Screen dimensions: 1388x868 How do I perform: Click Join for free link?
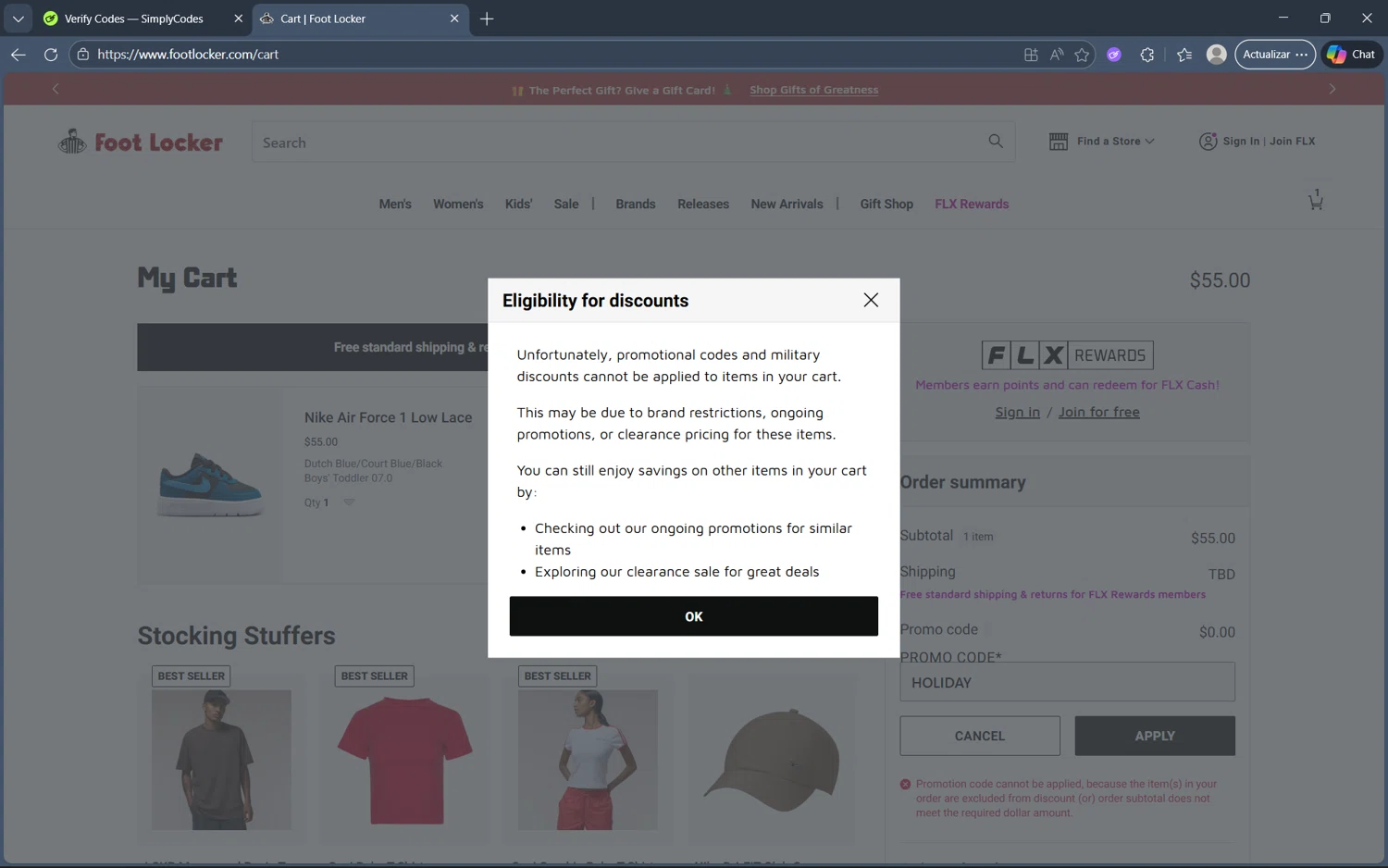click(x=1098, y=413)
